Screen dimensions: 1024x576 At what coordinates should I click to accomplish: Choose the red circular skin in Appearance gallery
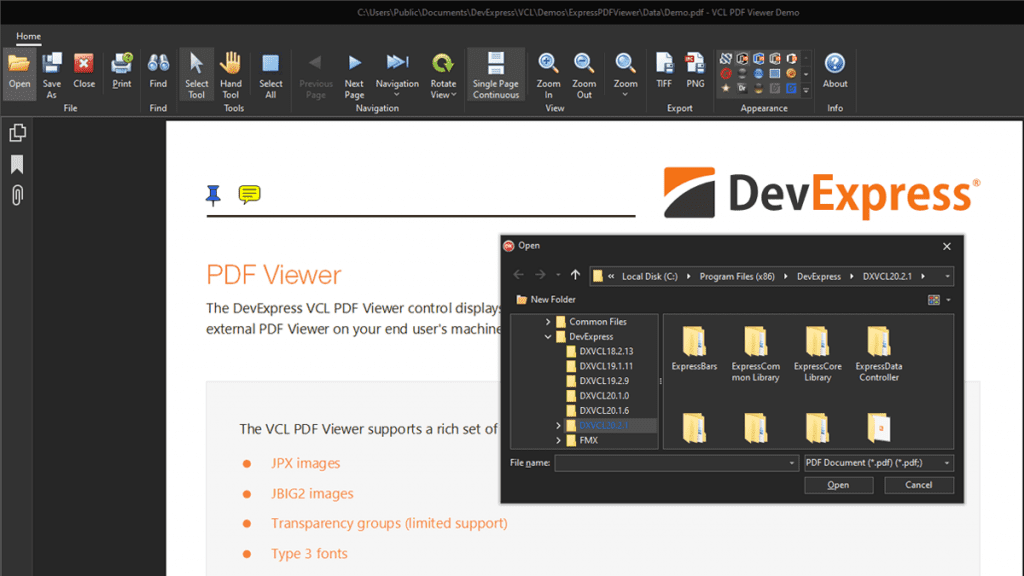point(726,73)
